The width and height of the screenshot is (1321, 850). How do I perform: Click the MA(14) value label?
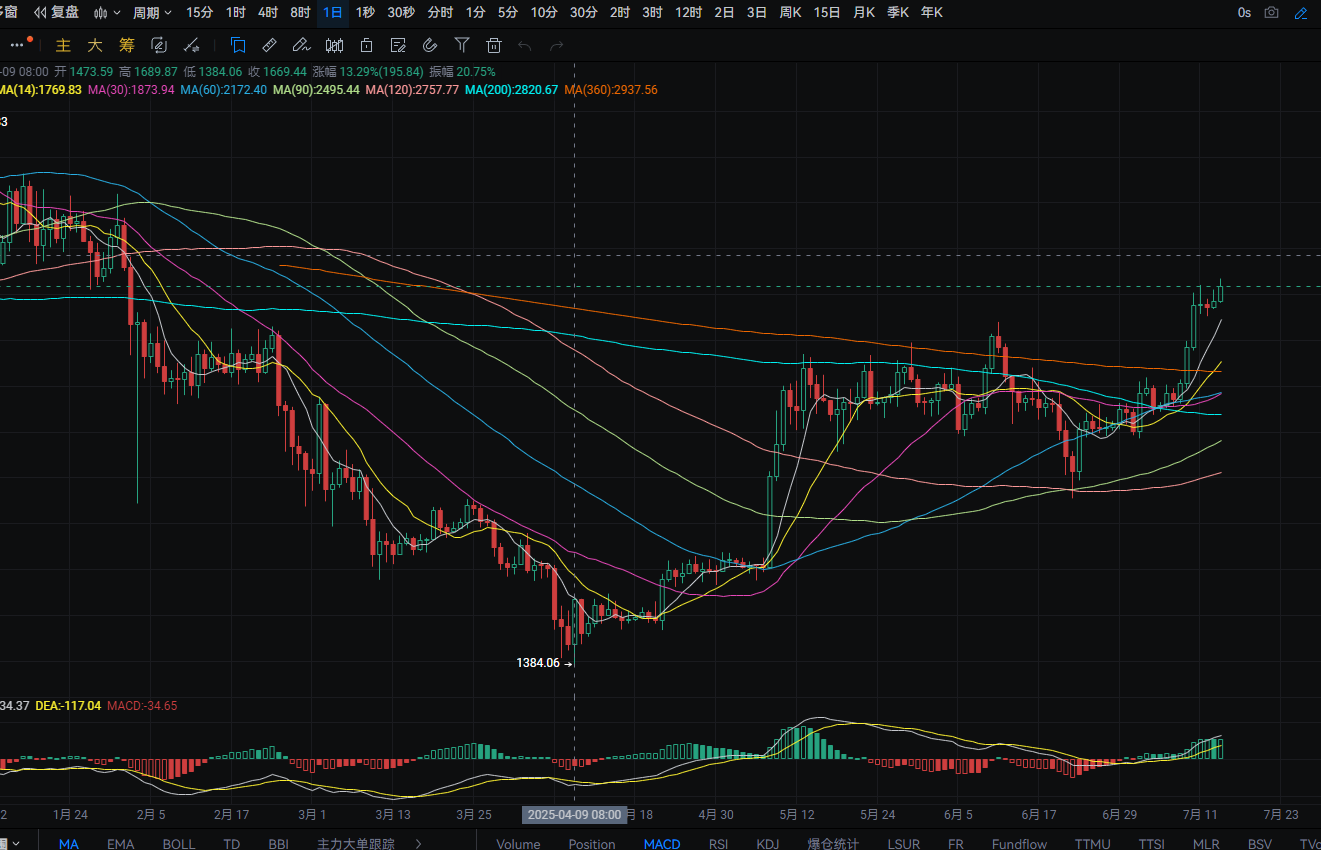pyautogui.click(x=41, y=90)
